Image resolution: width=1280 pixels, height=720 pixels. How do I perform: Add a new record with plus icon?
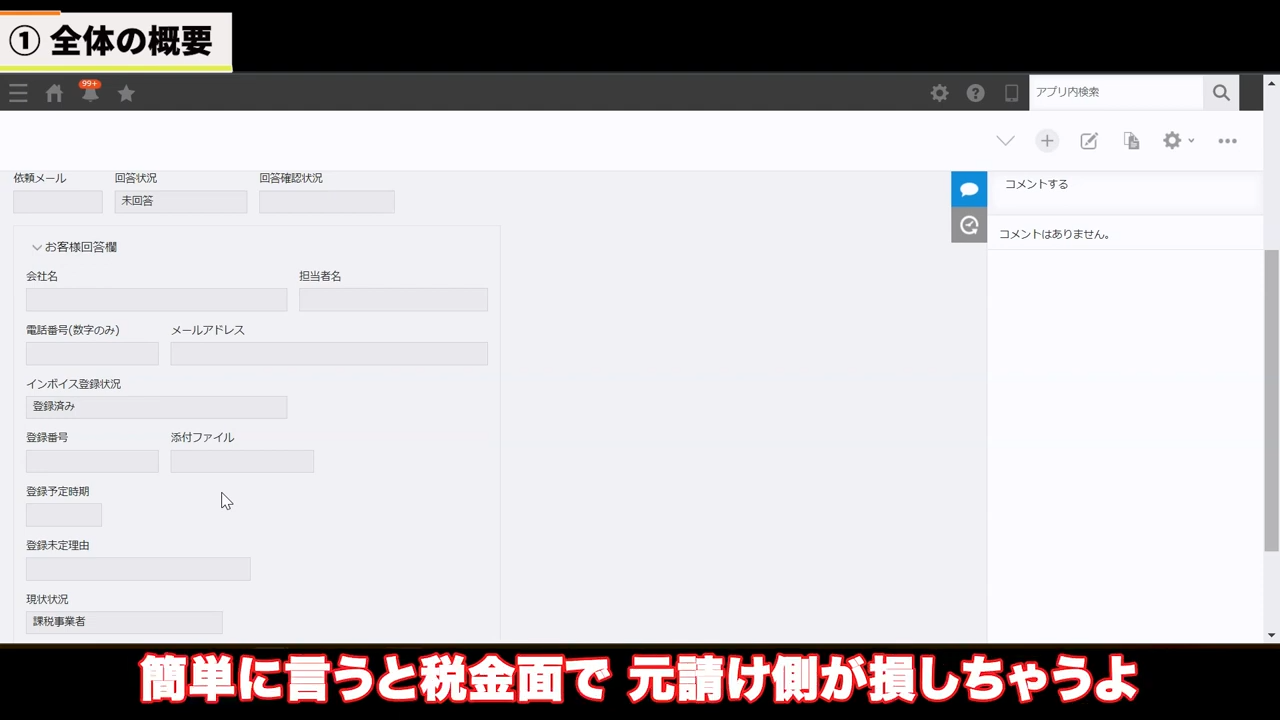coord(1047,141)
